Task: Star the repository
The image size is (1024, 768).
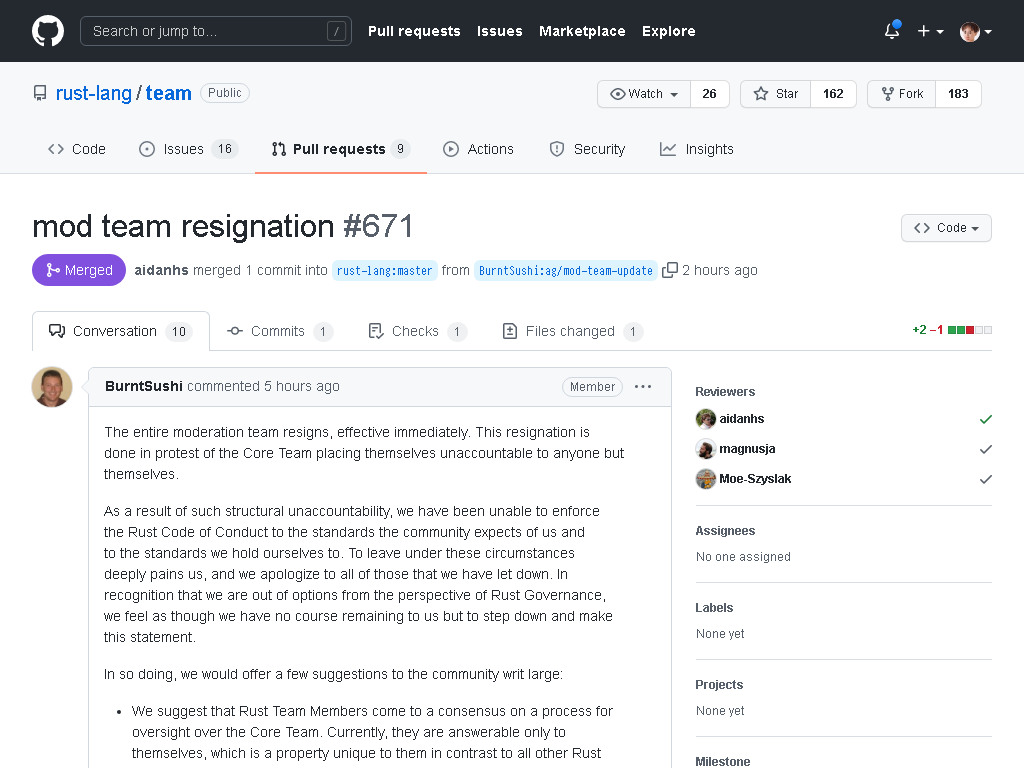Action: point(776,94)
